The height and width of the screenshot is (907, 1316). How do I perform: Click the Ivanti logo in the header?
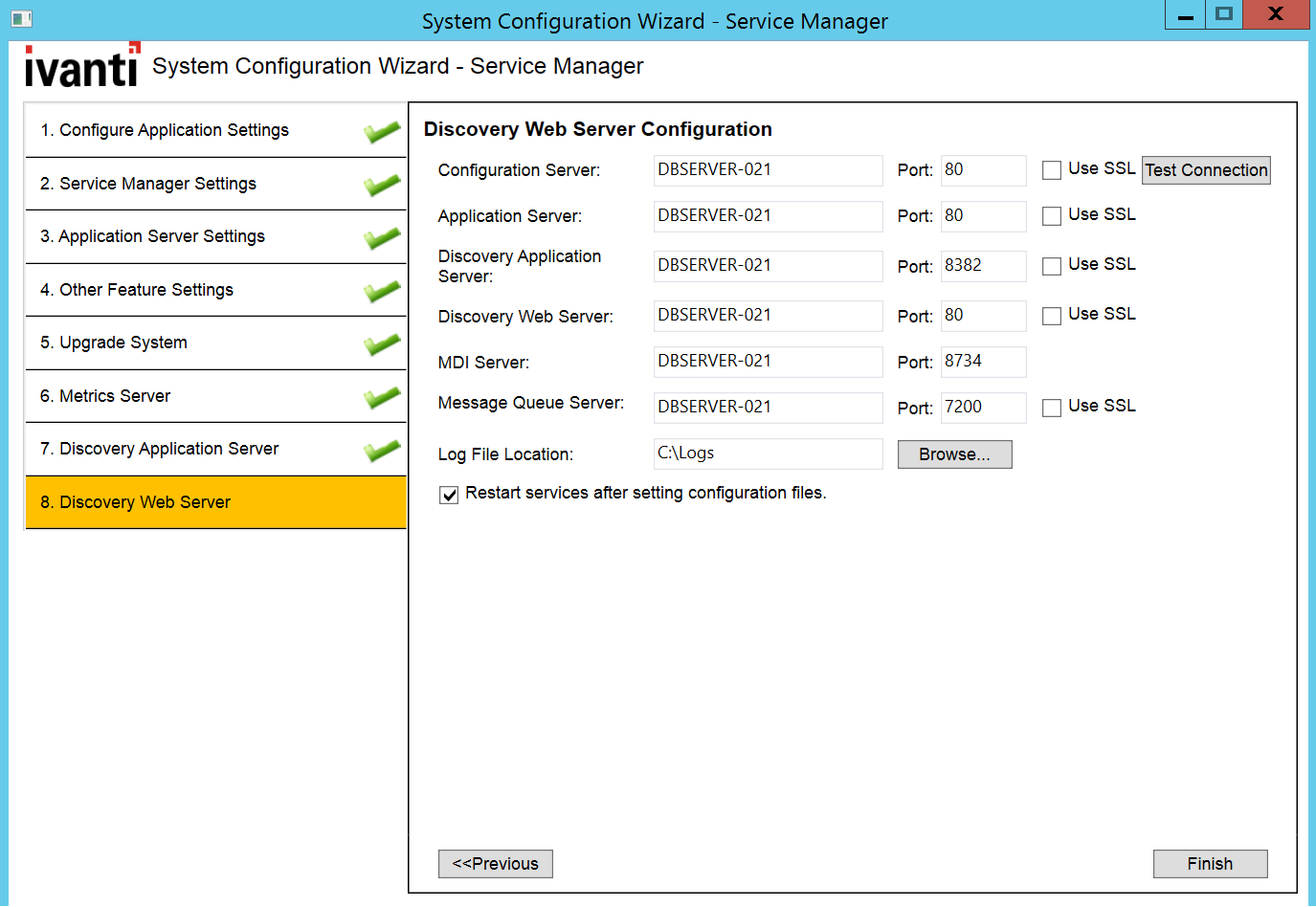pos(81,66)
